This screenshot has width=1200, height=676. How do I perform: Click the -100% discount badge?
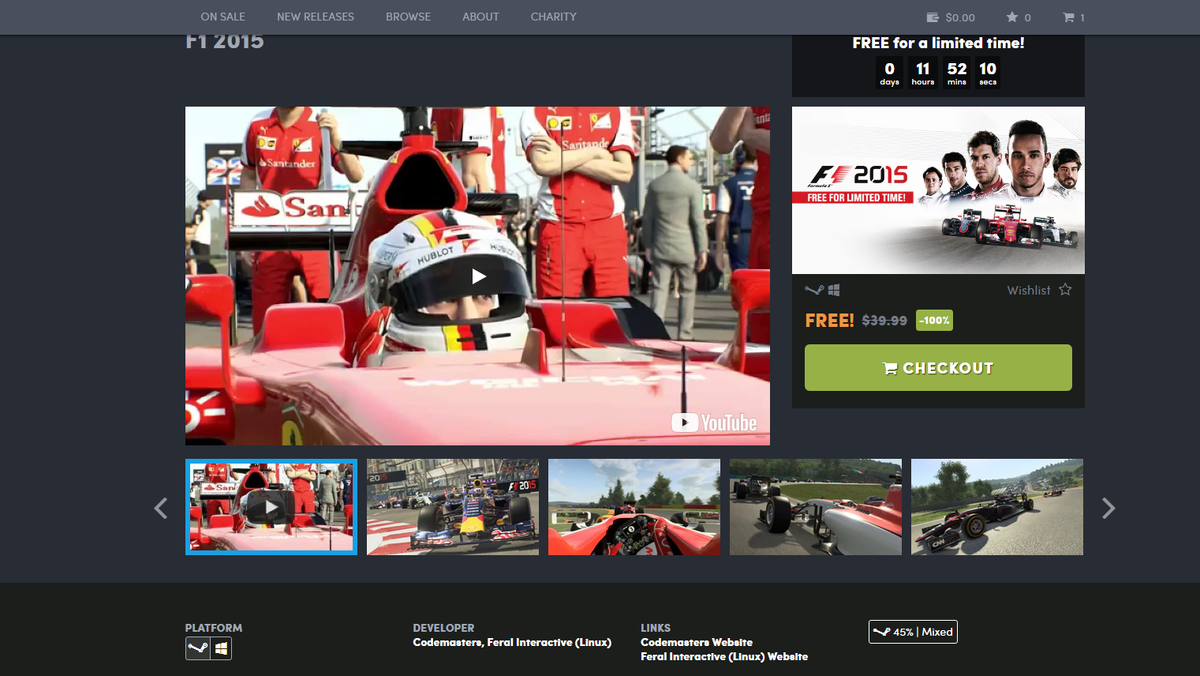(934, 321)
